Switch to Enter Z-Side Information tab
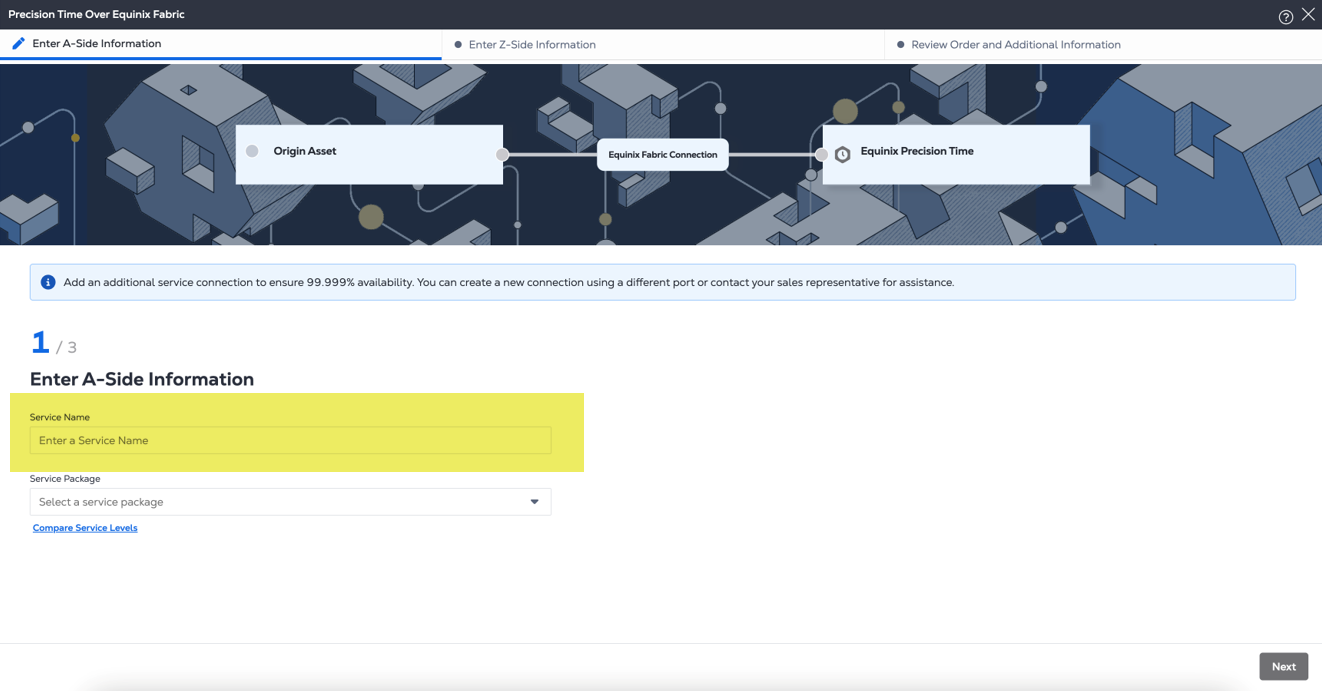The width and height of the screenshot is (1322, 691). (663, 44)
